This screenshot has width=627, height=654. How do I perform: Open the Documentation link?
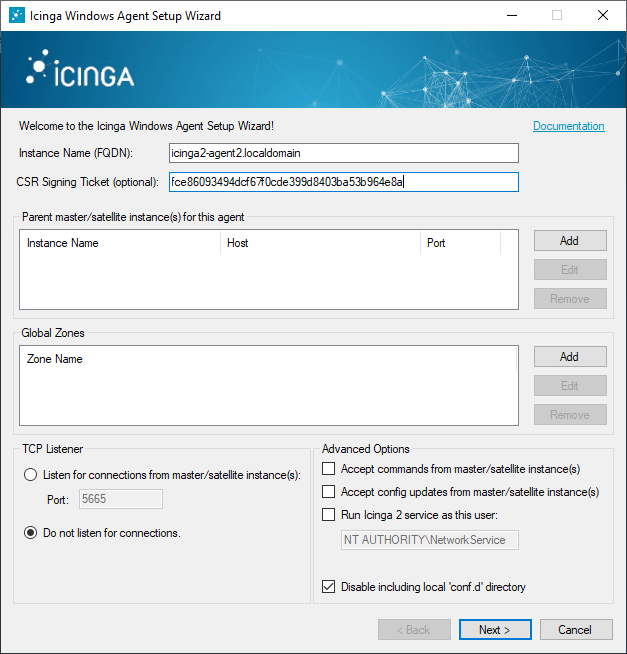pos(568,126)
